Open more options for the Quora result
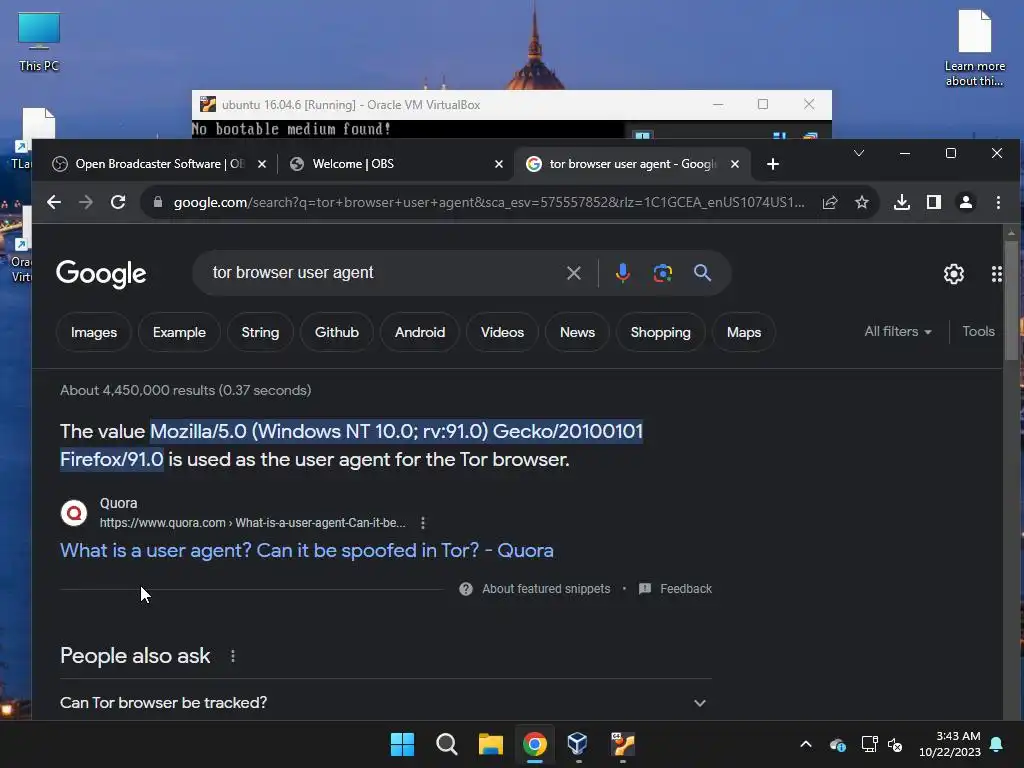This screenshot has width=1024, height=768. coord(423,522)
